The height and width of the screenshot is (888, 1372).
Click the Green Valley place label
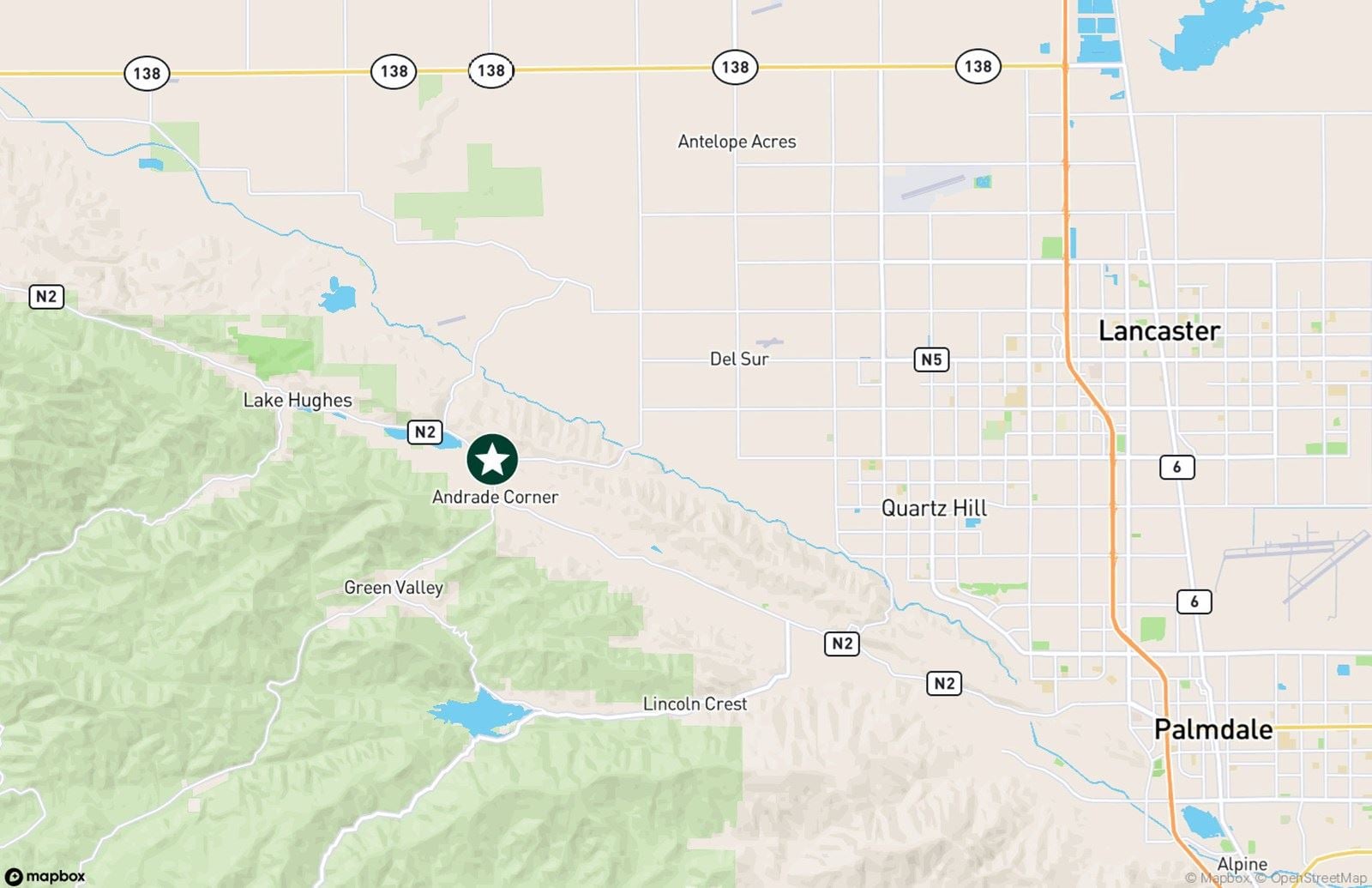click(x=394, y=588)
